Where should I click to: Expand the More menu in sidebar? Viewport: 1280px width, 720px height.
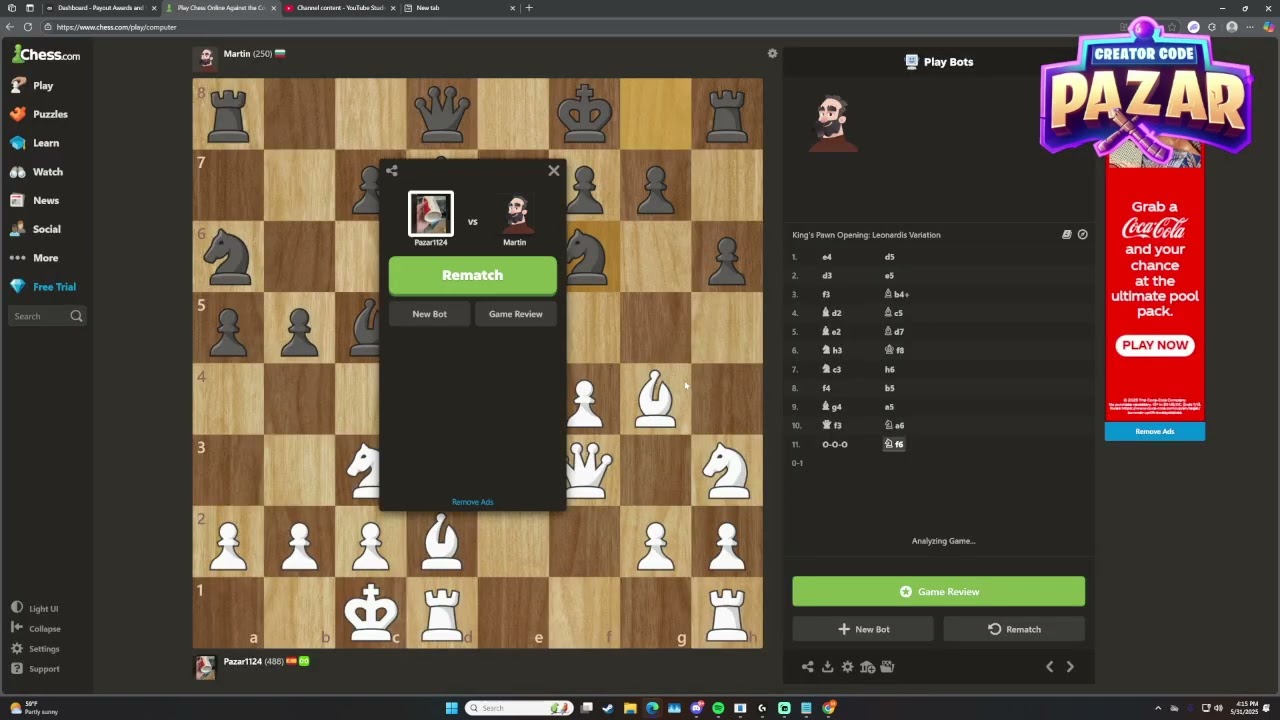tap(36, 258)
